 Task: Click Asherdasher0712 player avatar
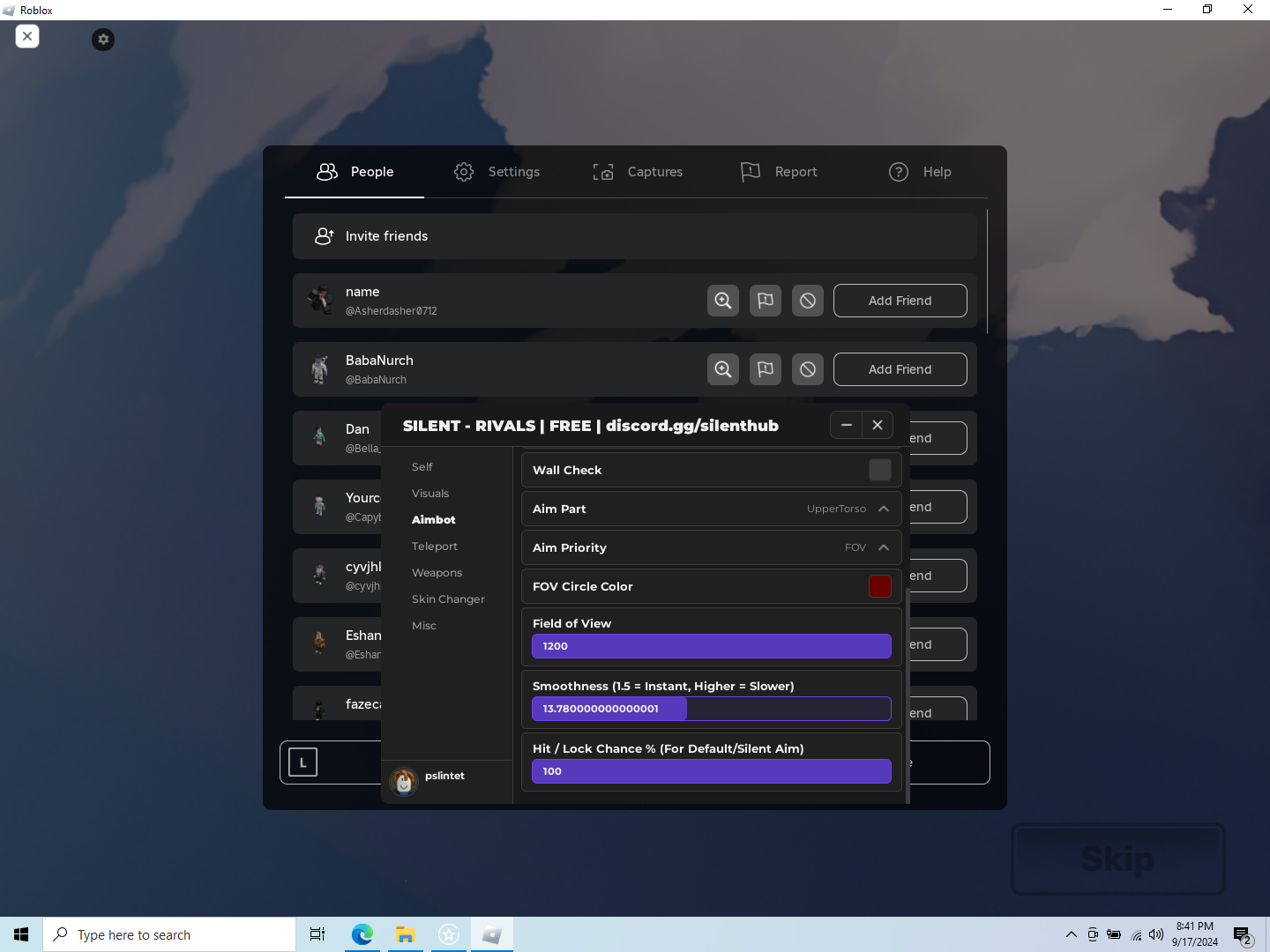click(320, 301)
